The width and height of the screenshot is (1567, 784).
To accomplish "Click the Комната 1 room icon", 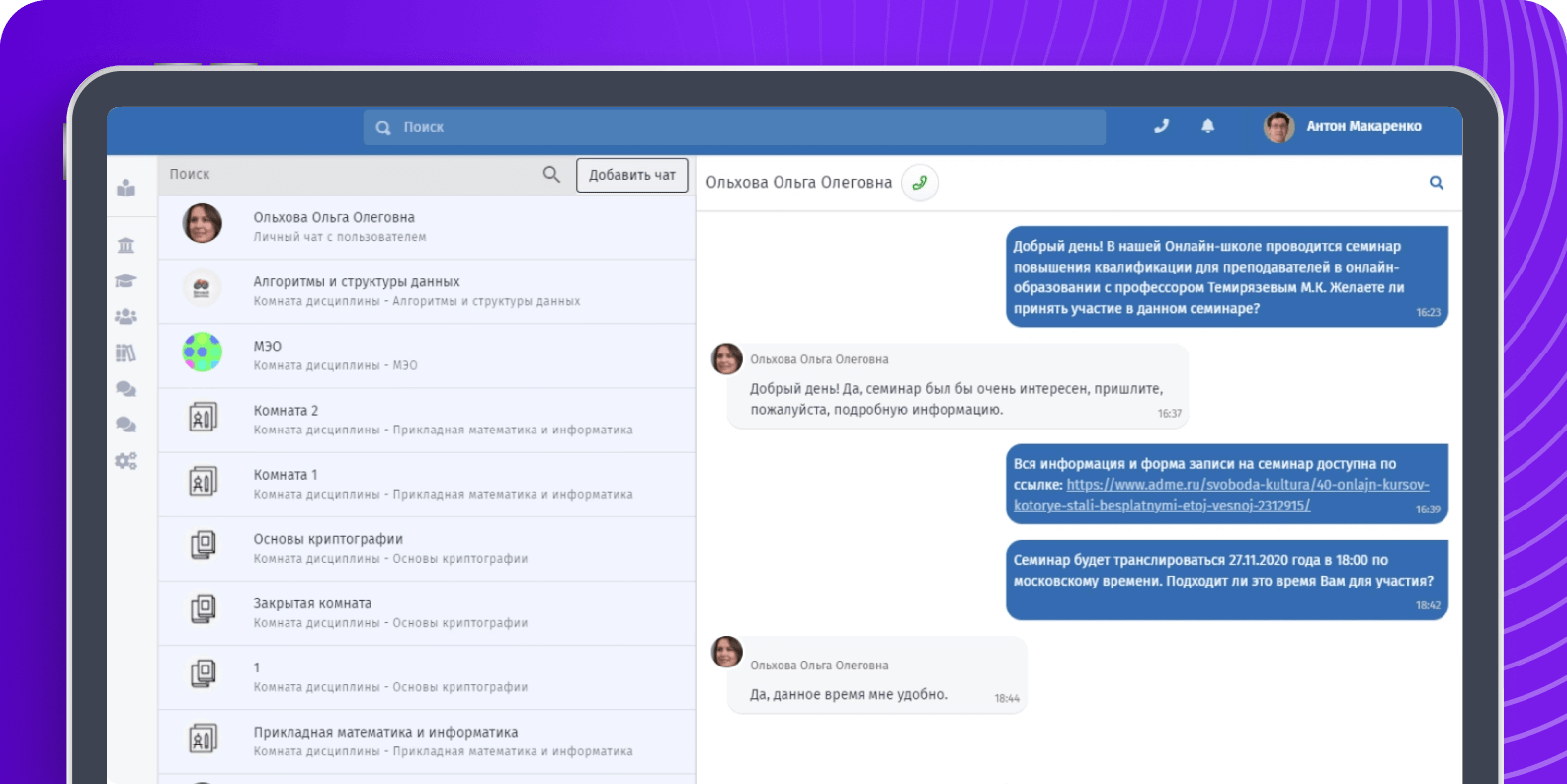I will click(203, 482).
